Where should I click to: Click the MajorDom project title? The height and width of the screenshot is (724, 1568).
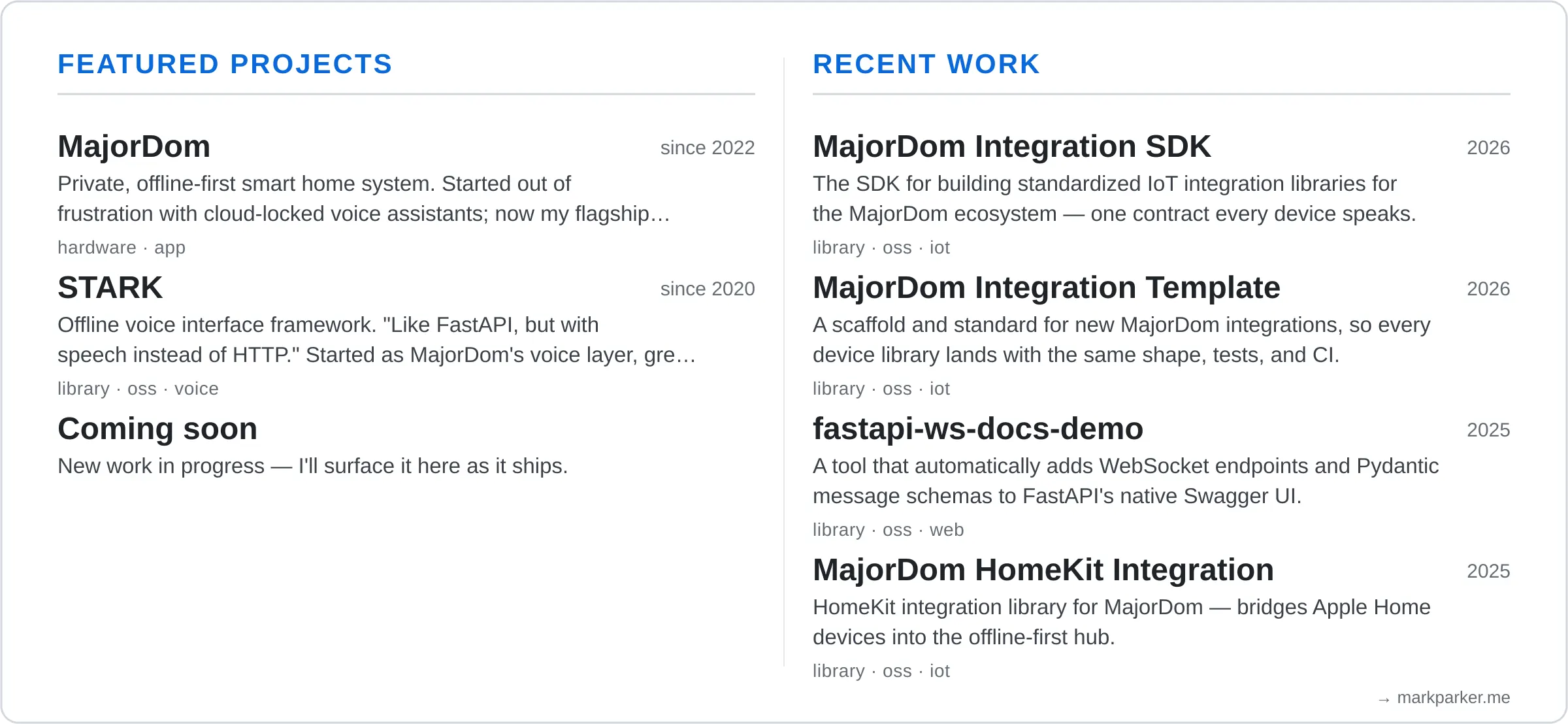click(x=134, y=146)
